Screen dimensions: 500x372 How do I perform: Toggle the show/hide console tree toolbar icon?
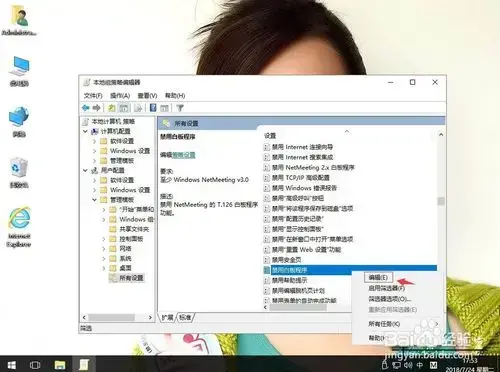124,108
